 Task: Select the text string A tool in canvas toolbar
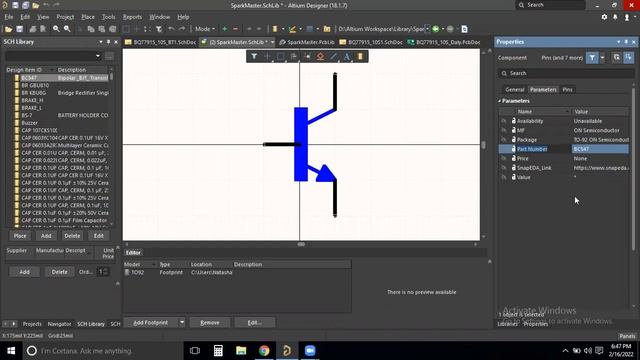tap(347, 56)
